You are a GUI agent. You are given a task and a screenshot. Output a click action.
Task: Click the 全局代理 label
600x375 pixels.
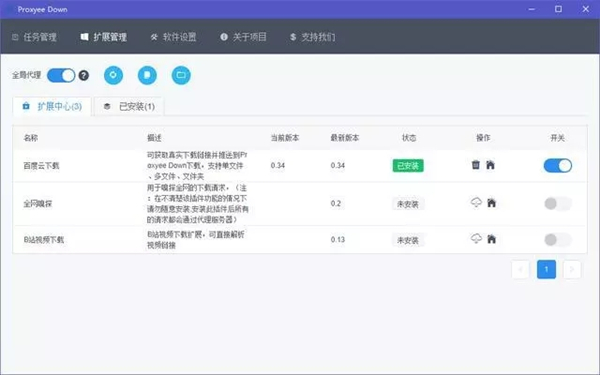[x=26, y=75]
